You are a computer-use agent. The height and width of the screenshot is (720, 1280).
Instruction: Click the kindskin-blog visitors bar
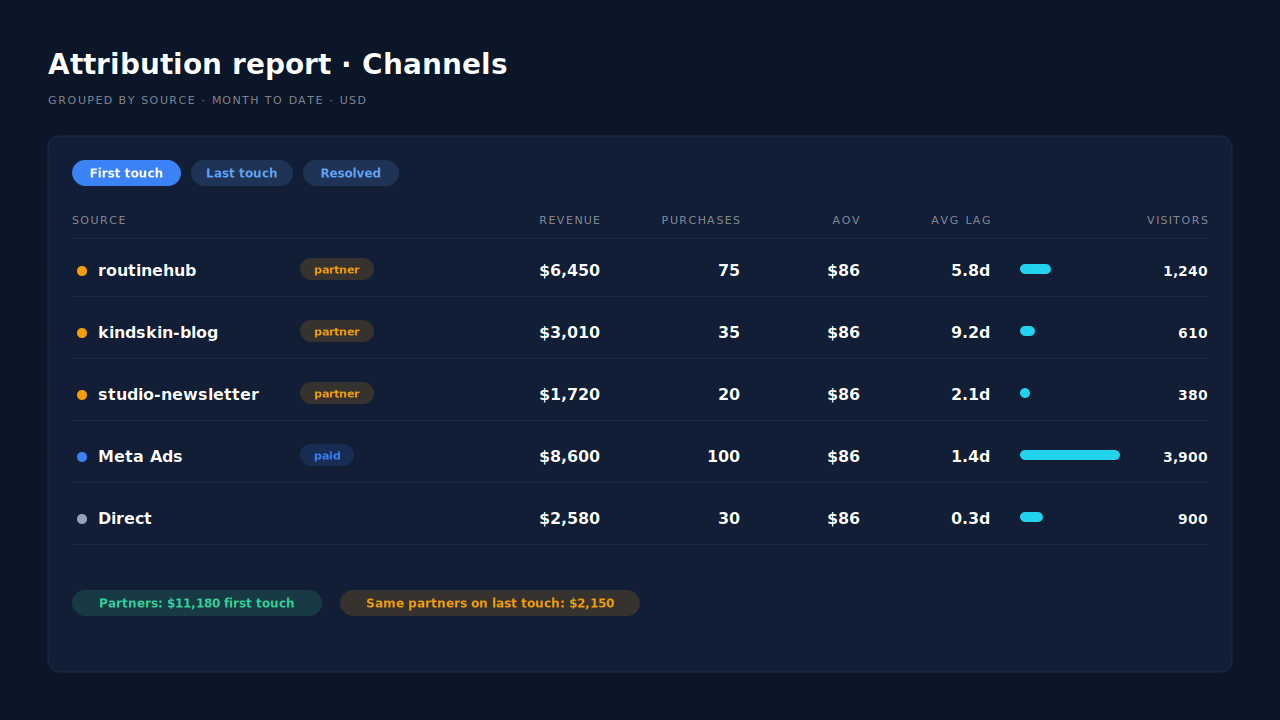click(1027, 331)
